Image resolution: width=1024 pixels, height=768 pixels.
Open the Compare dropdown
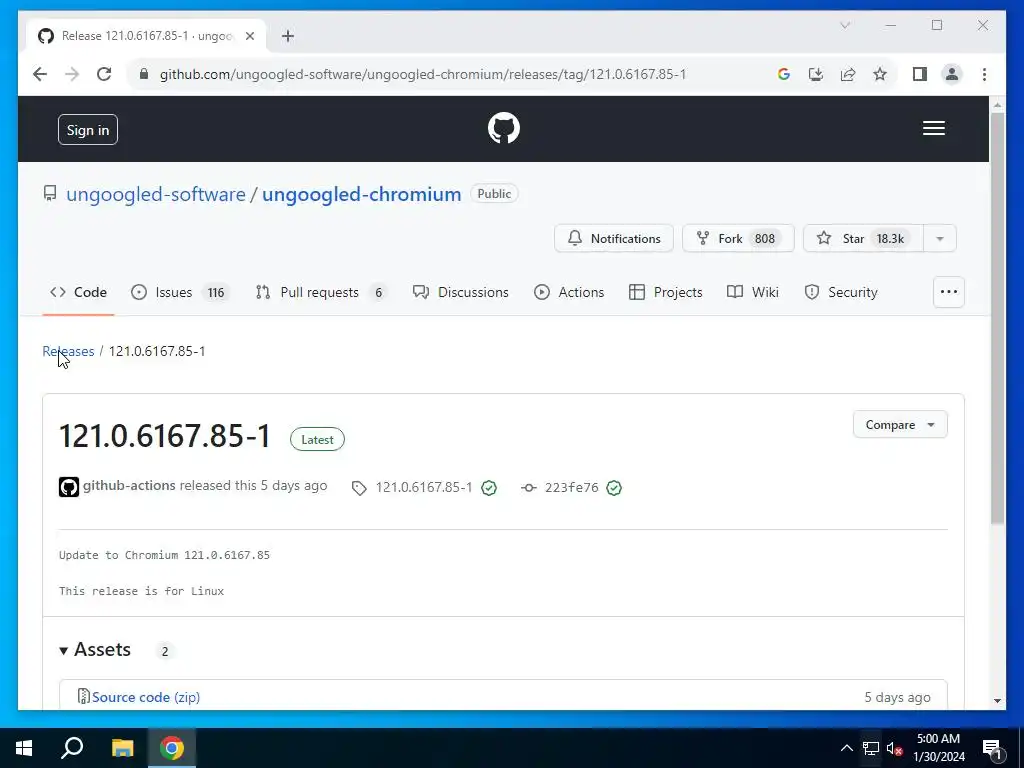(900, 424)
